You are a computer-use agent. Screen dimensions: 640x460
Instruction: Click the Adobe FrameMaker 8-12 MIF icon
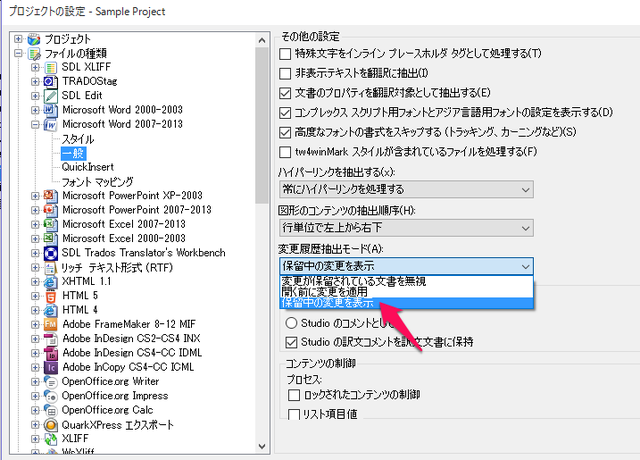[x=51, y=325]
